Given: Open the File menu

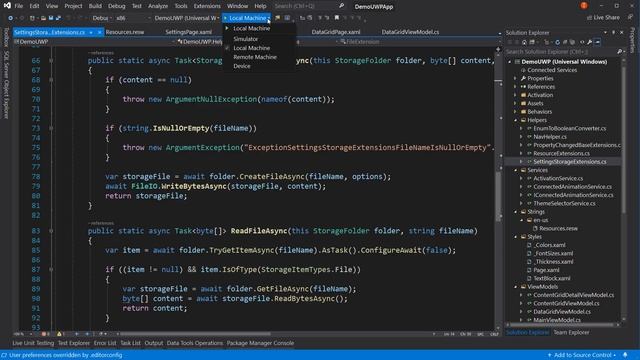Looking at the screenshot, I should point(19,6).
